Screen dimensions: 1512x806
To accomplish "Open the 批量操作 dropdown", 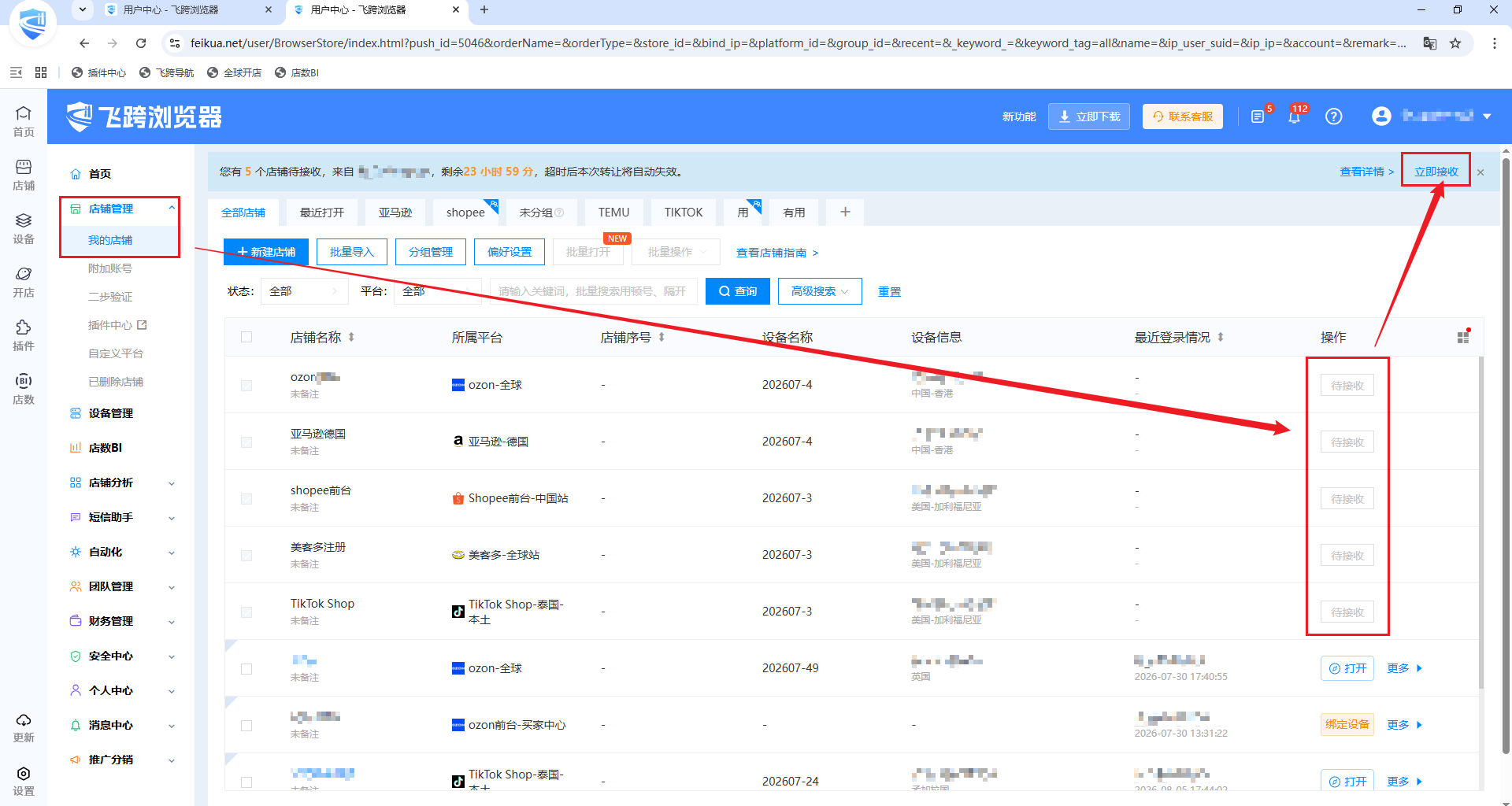I will tap(676, 252).
